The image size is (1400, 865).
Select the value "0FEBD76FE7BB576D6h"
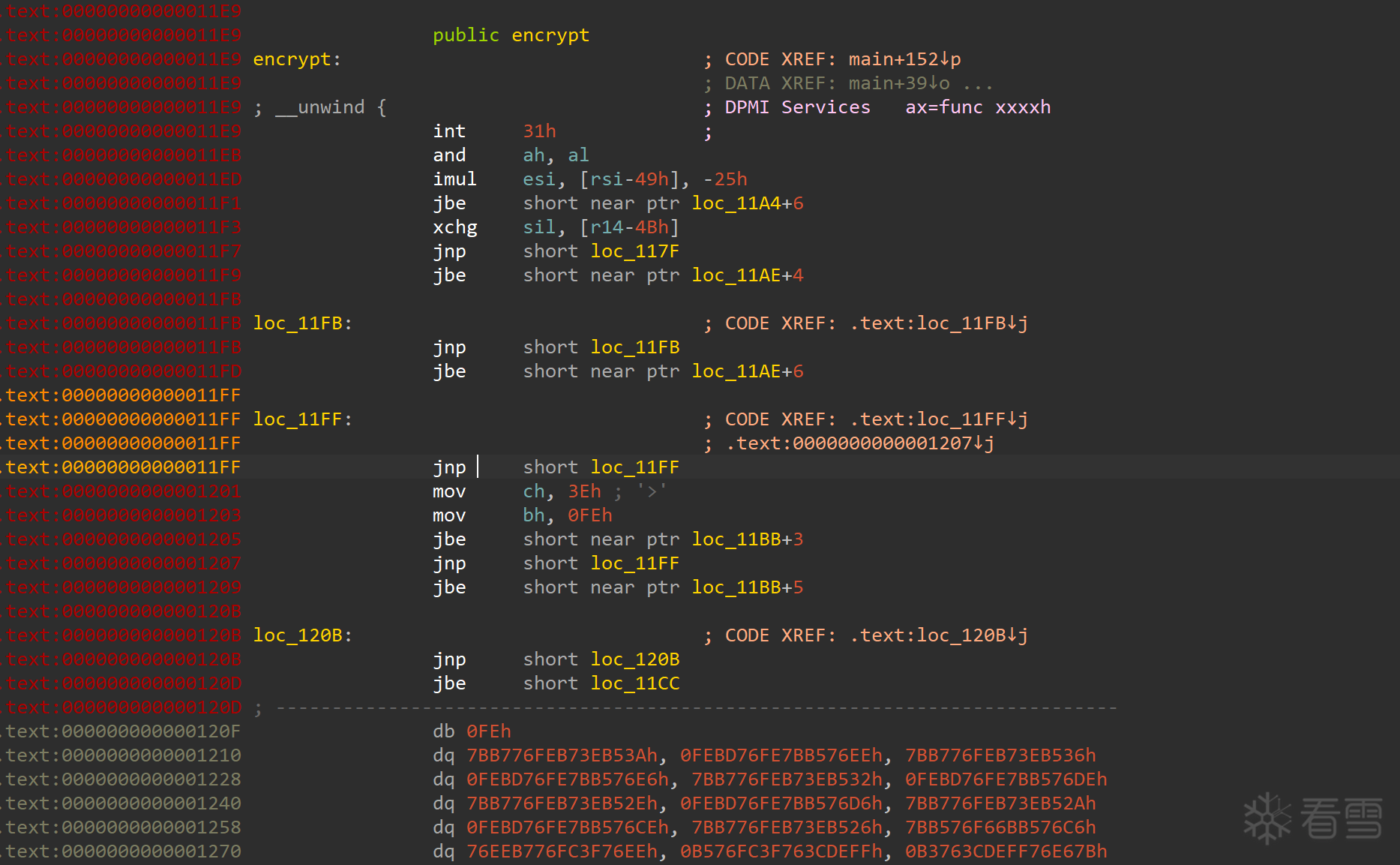pos(781,803)
